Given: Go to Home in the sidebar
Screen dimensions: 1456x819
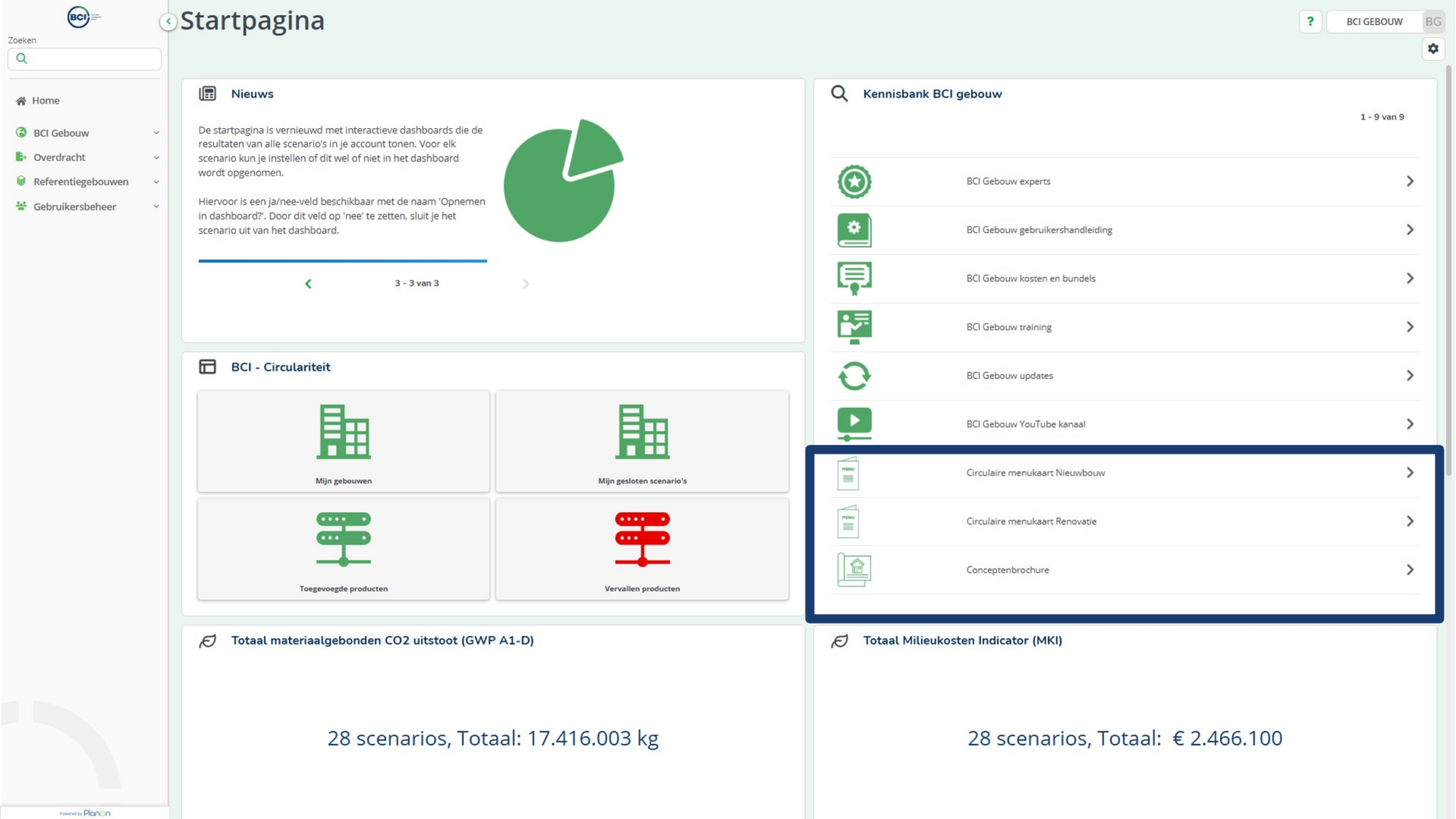Looking at the screenshot, I should 45,101.
